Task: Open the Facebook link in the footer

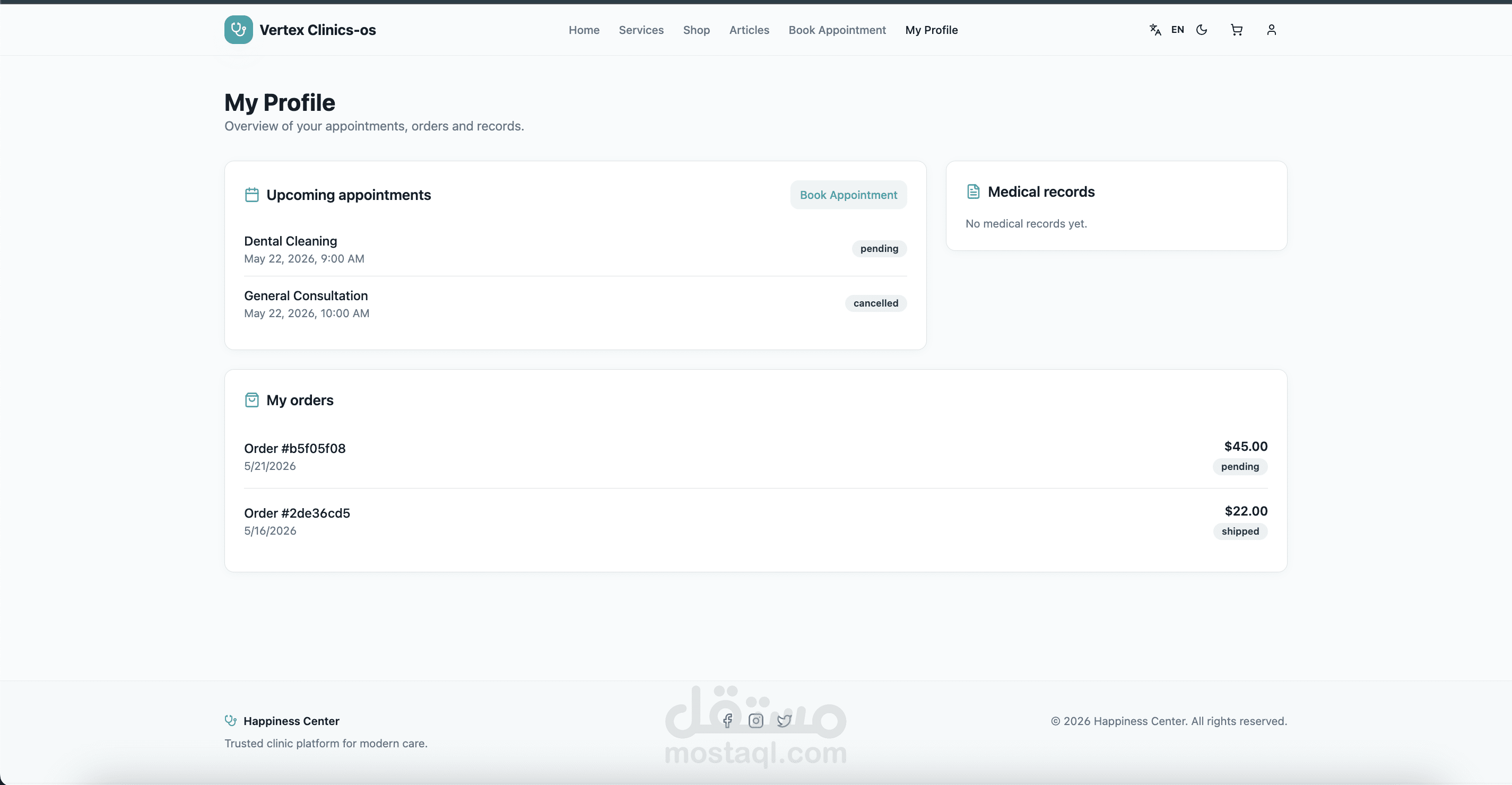Action: (x=728, y=720)
